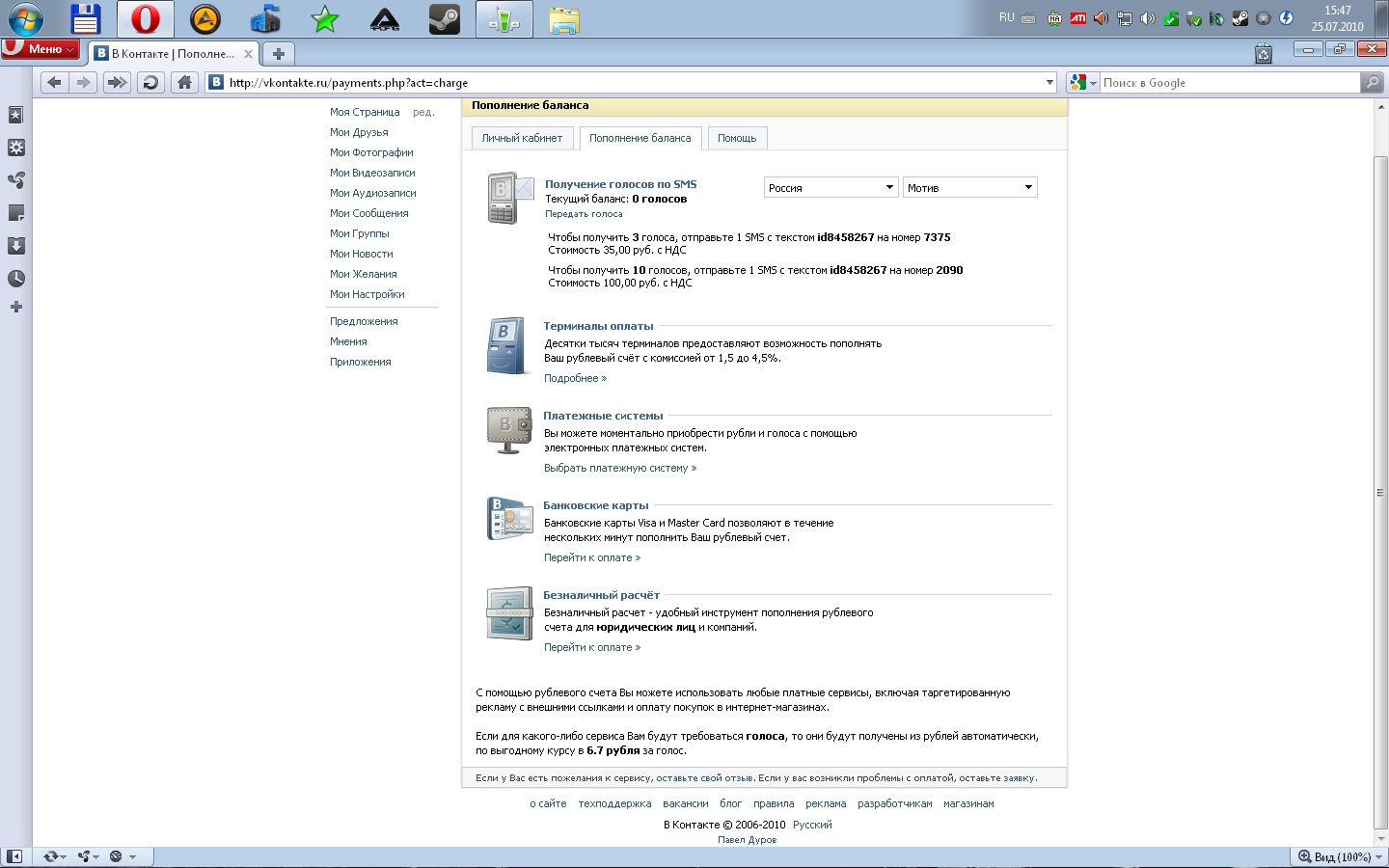Open the blue castle app in taskbar
Viewport: 1389px width, 868px height.
[x=265, y=19]
